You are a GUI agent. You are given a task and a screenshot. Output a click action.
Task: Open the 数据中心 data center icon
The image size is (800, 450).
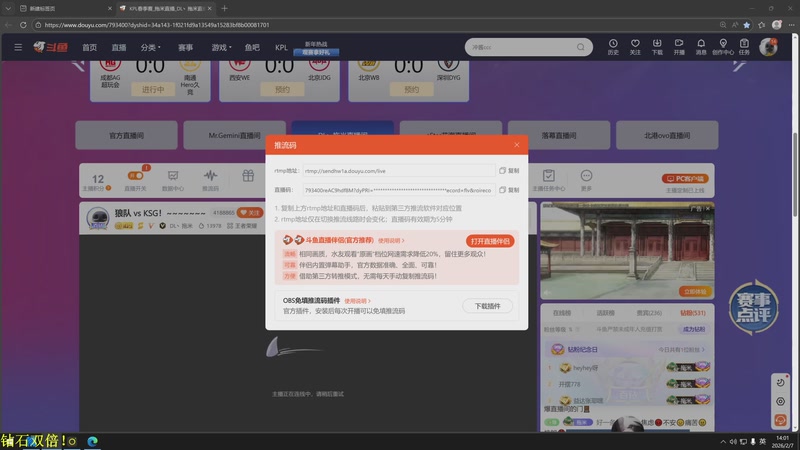[173, 181]
